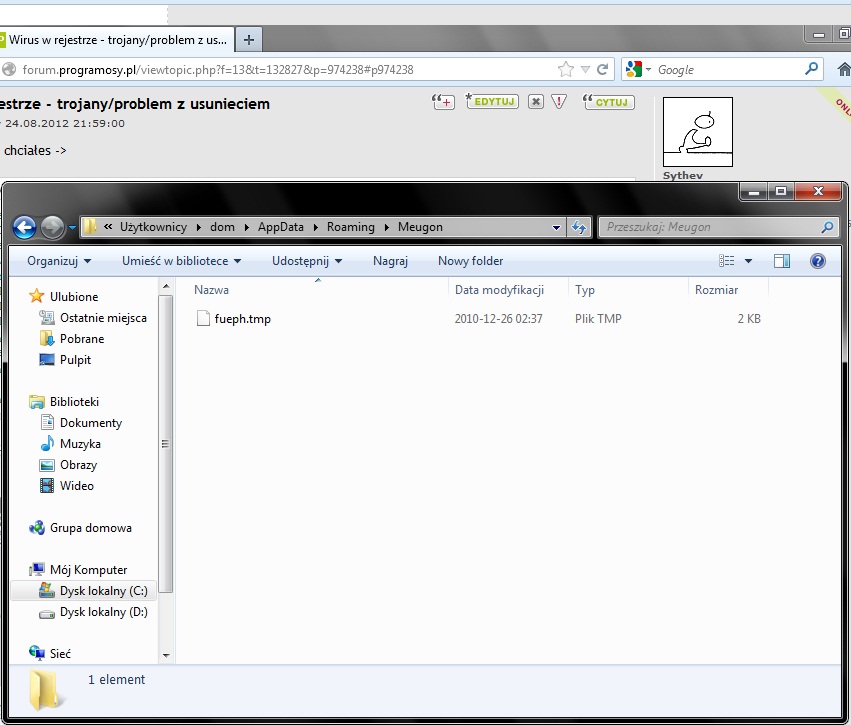This screenshot has width=851, height=725.
Task: Click the Explorer back navigation arrow
Action: click(x=25, y=228)
